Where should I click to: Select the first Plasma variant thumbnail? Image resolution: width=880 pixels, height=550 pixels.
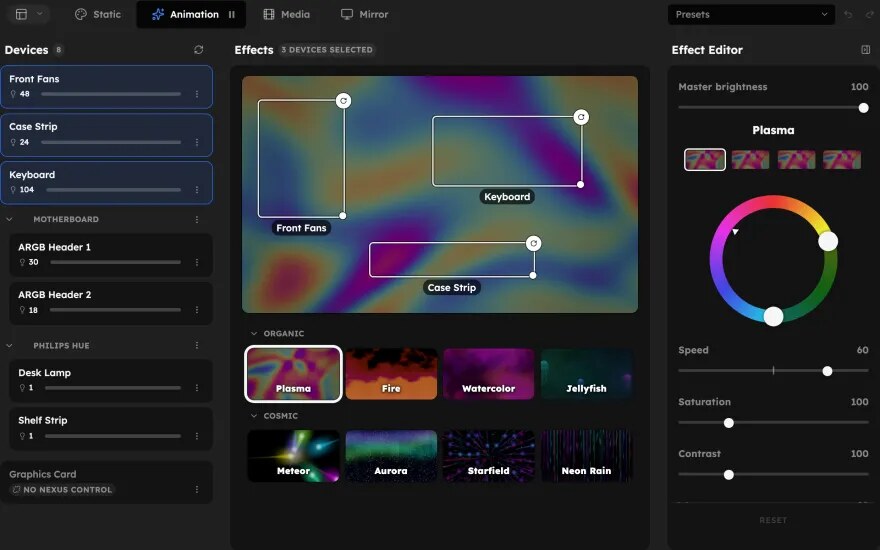point(705,159)
